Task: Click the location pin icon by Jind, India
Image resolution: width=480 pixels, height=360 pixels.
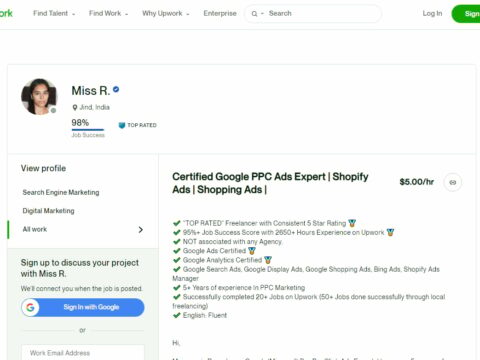Action: pyautogui.click(x=75, y=107)
